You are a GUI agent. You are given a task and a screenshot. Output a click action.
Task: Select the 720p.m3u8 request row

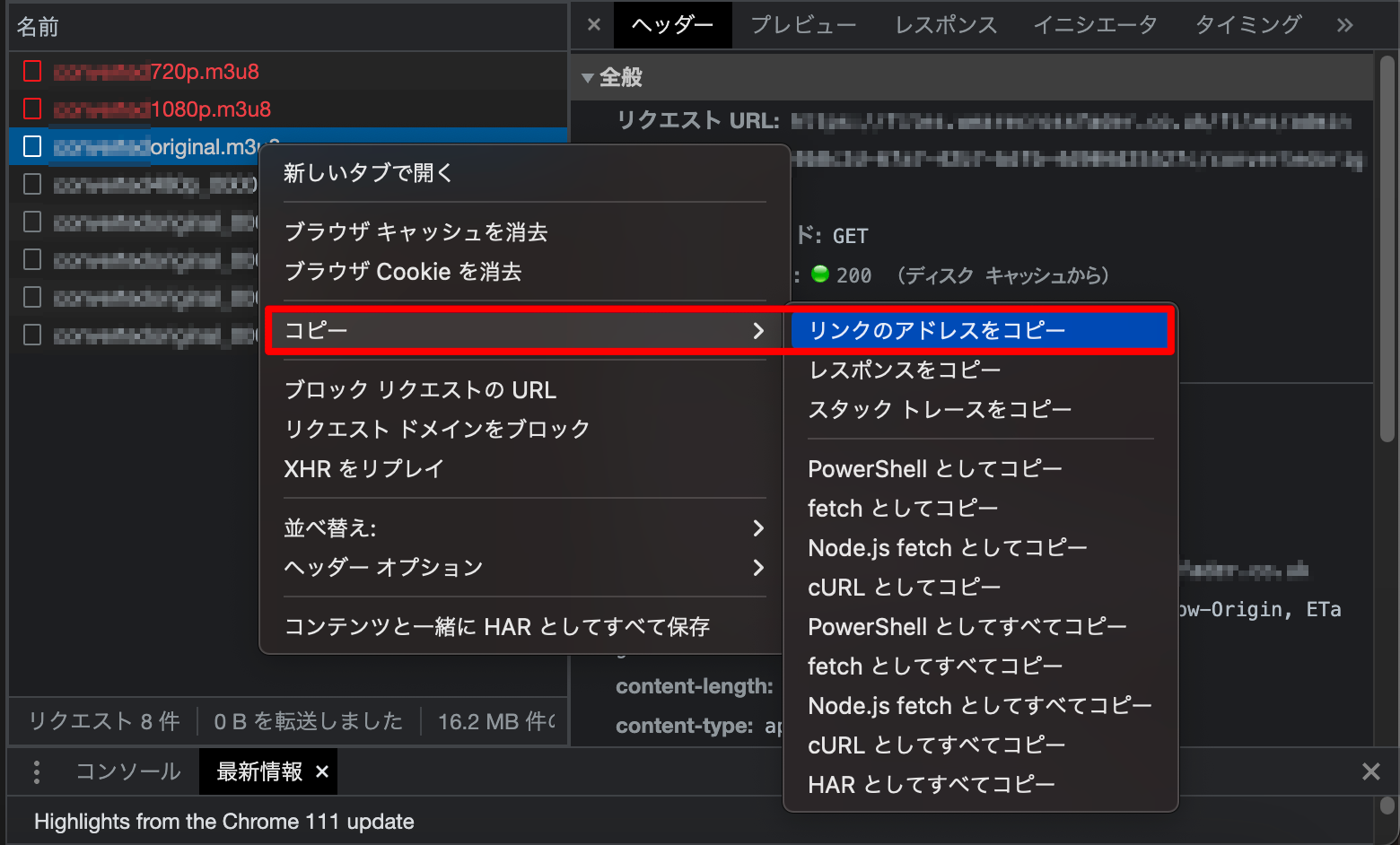[288, 72]
